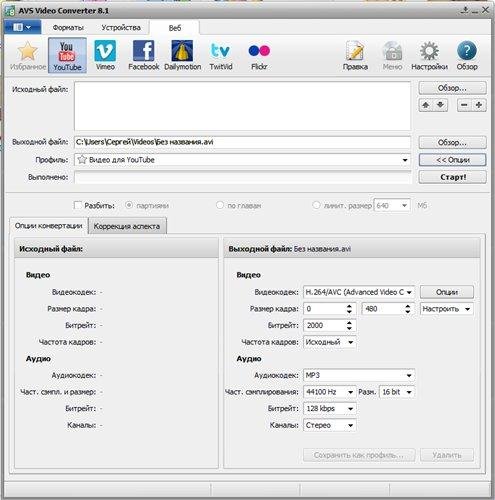The image size is (495, 500).
Task: Click the Исходный файл list area
Action: [x=243, y=106]
